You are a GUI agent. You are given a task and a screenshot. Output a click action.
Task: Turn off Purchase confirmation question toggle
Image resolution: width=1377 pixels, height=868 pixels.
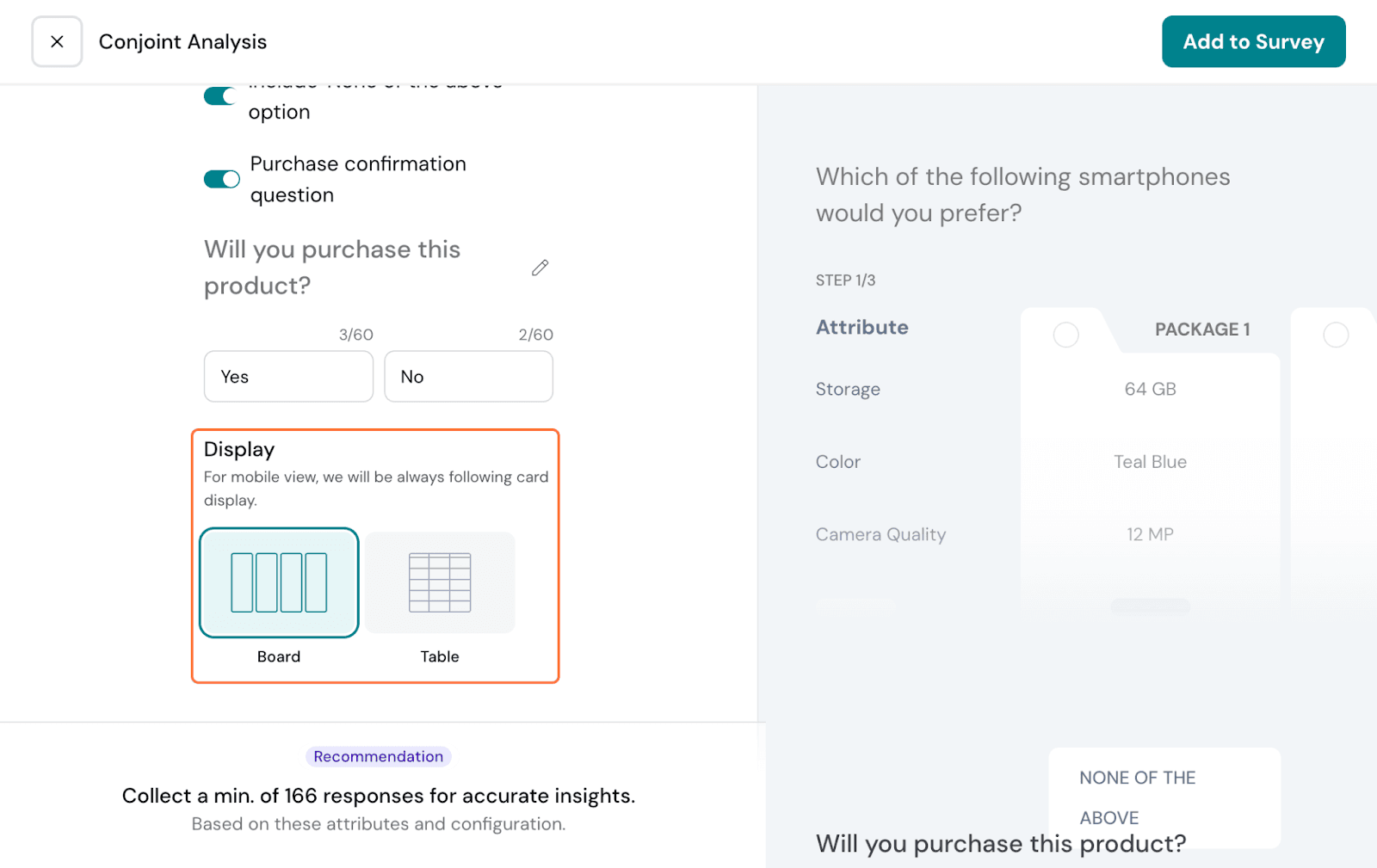tap(222, 179)
